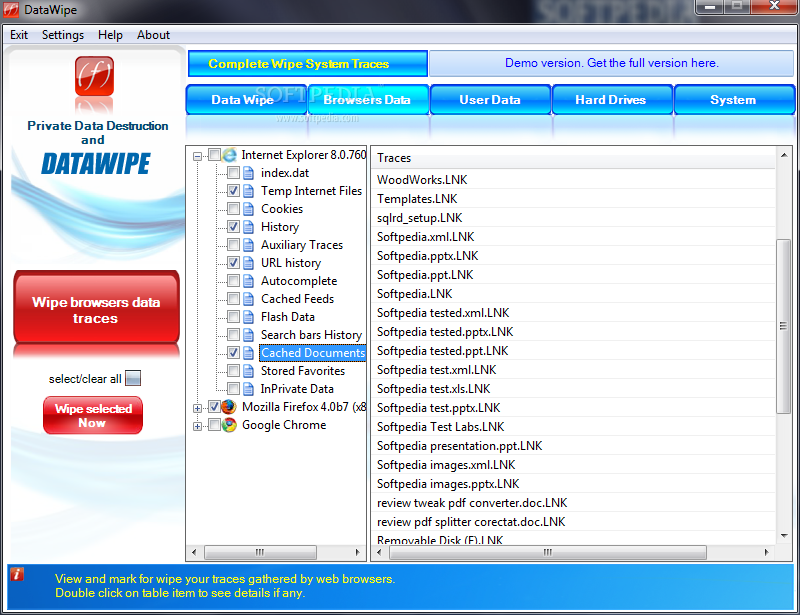Click the traces list scroll up arrow
Screen dimensions: 800x615
[x=784, y=155]
